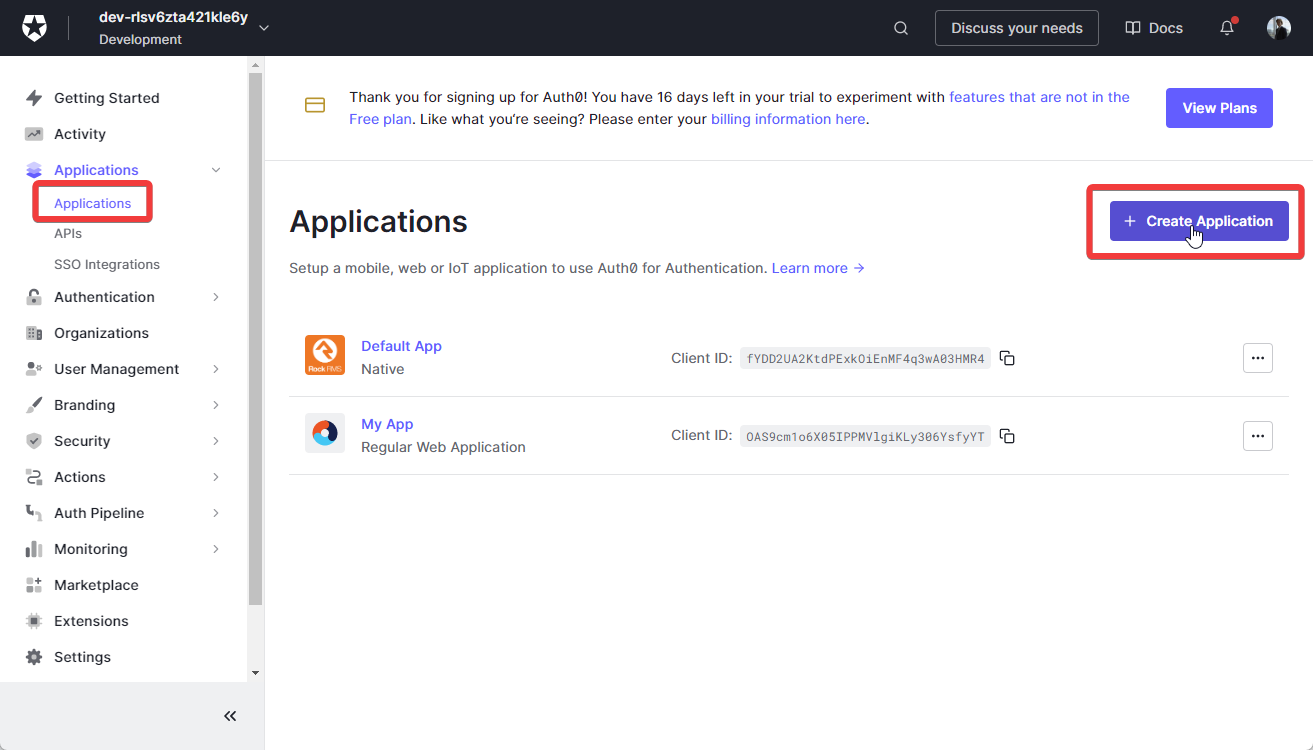This screenshot has height=750, width=1313.
Task: Expand the User Management chevron
Action: [216, 369]
